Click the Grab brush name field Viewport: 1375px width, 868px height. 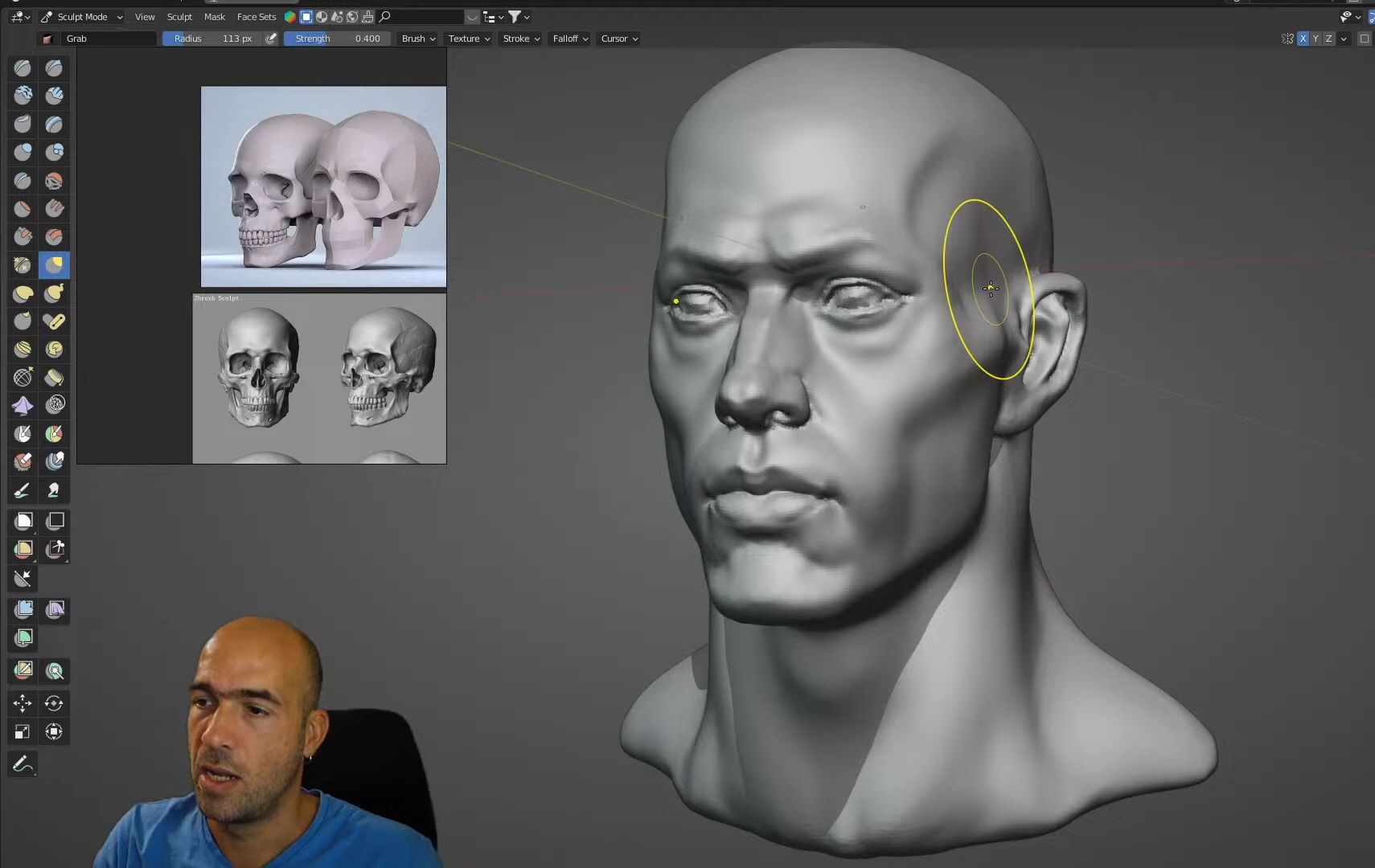point(108,39)
